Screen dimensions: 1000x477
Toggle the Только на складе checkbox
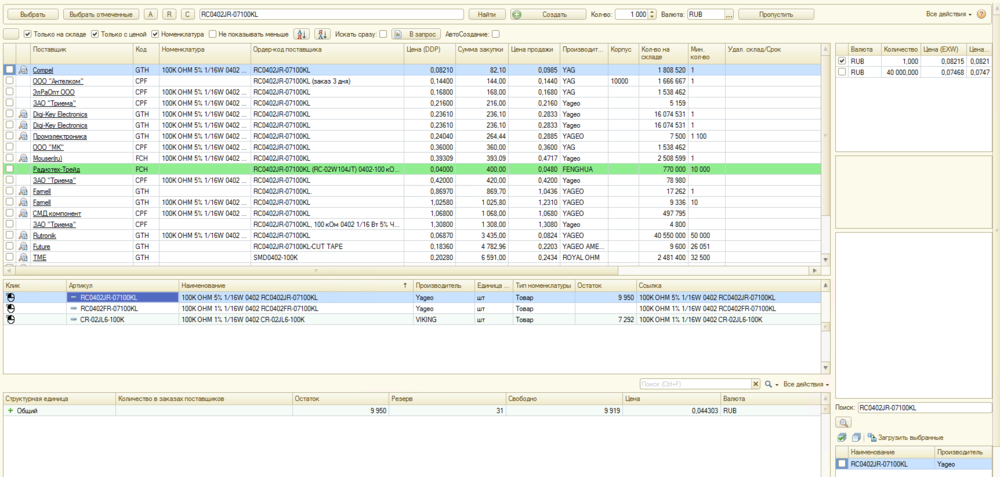coord(28,34)
